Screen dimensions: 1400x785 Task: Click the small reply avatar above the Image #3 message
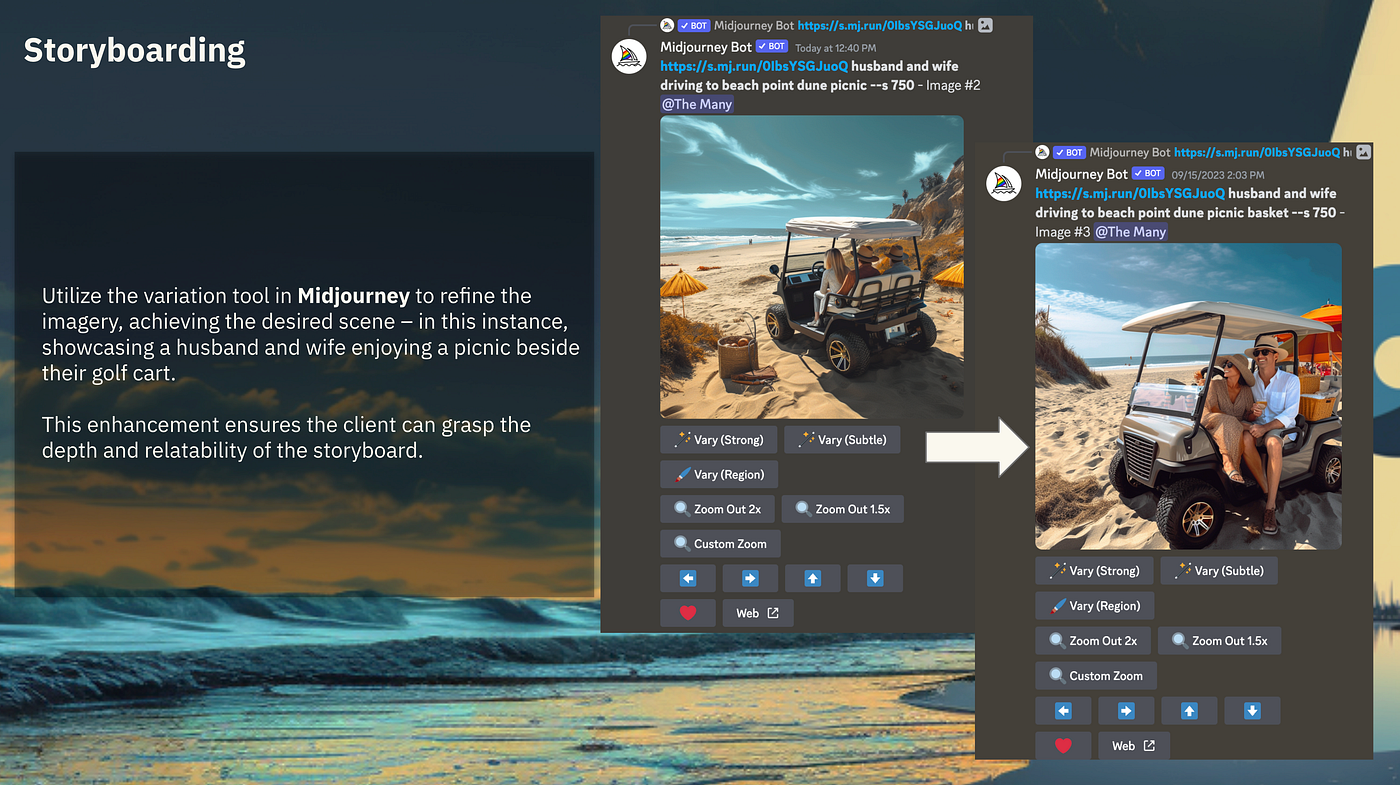coord(1042,152)
